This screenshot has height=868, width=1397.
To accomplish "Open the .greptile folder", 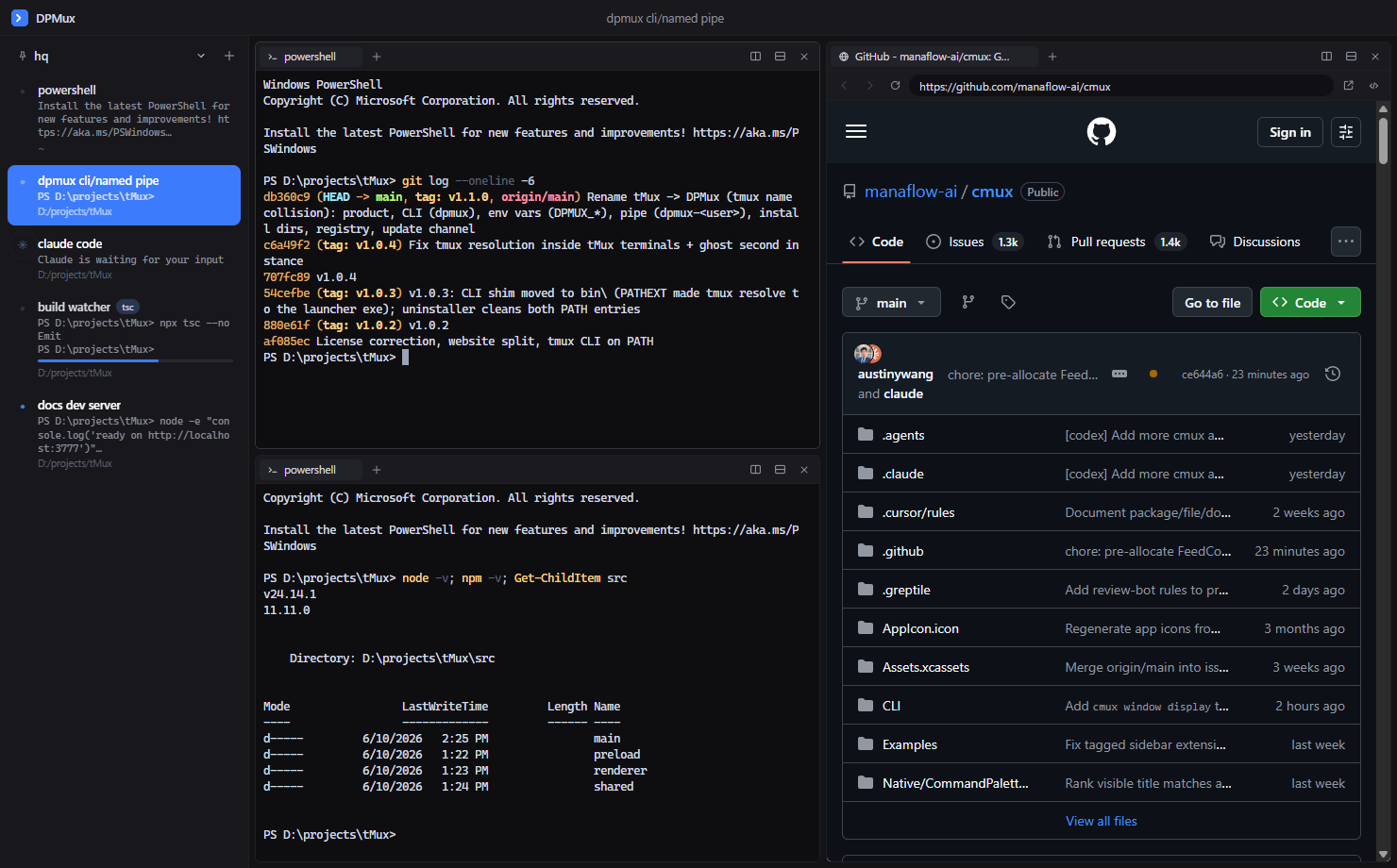I will tap(906, 590).
